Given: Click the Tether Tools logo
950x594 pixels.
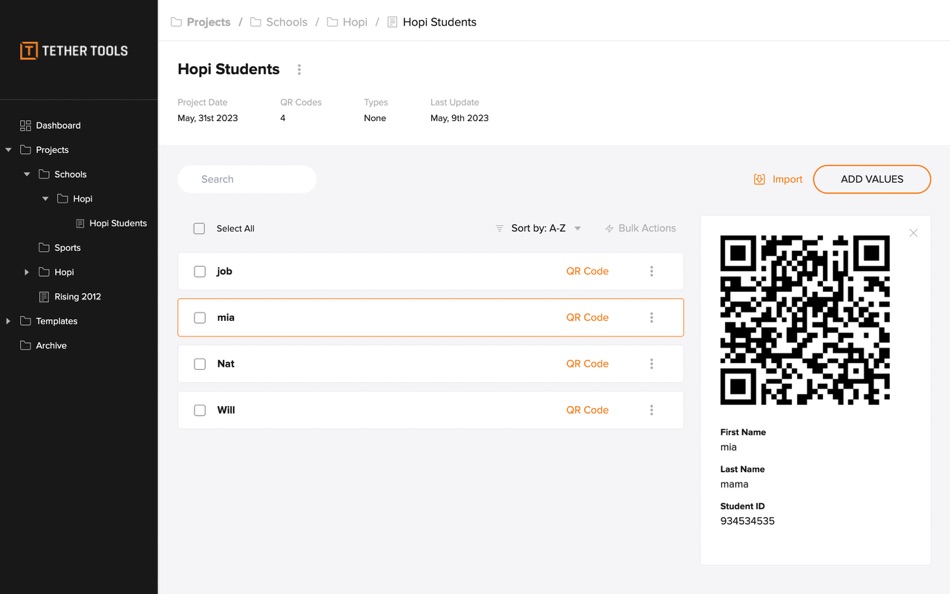Looking at the screenshot, I should [73, 51].
